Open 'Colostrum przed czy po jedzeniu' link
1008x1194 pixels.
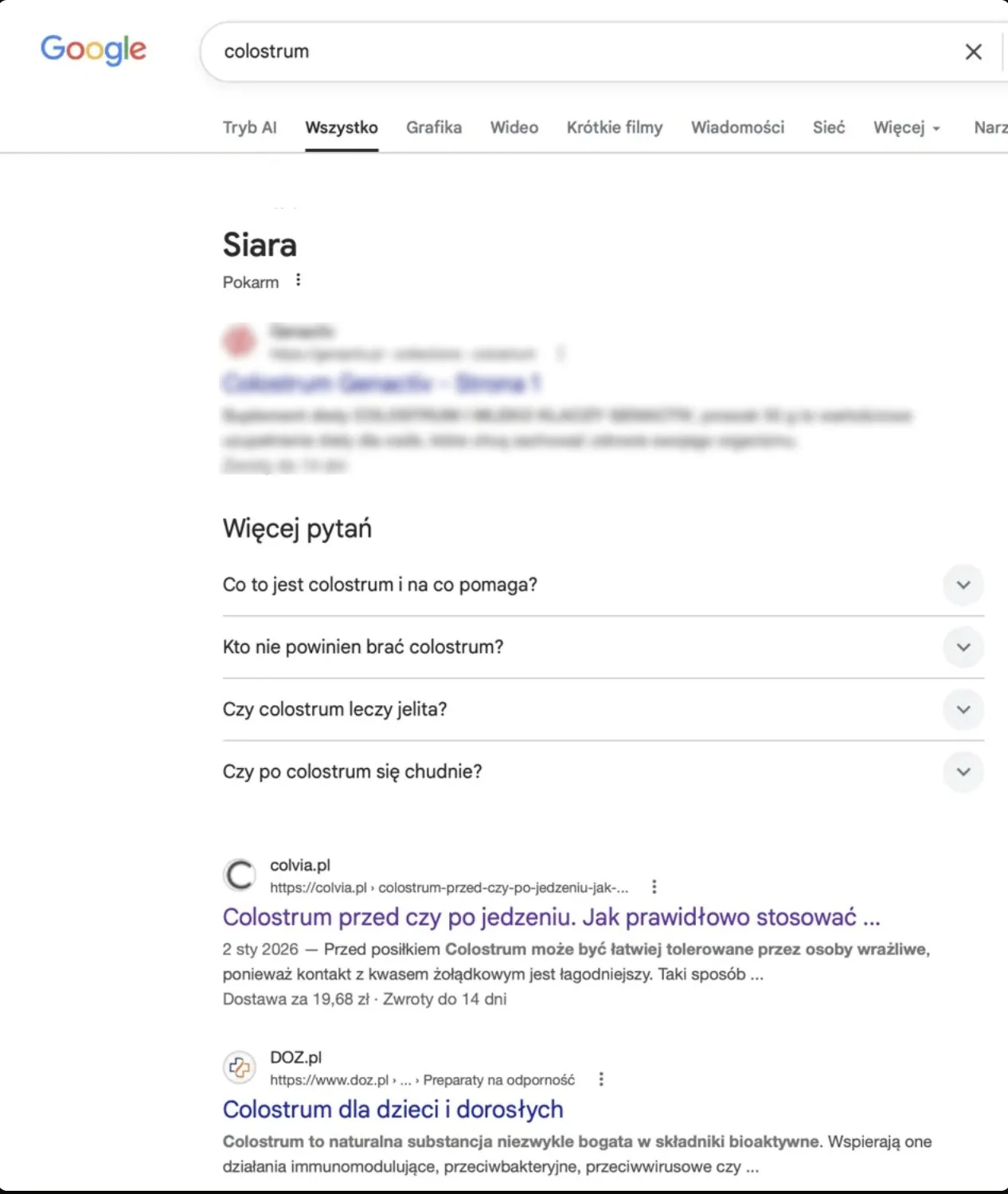click(551, 917)
